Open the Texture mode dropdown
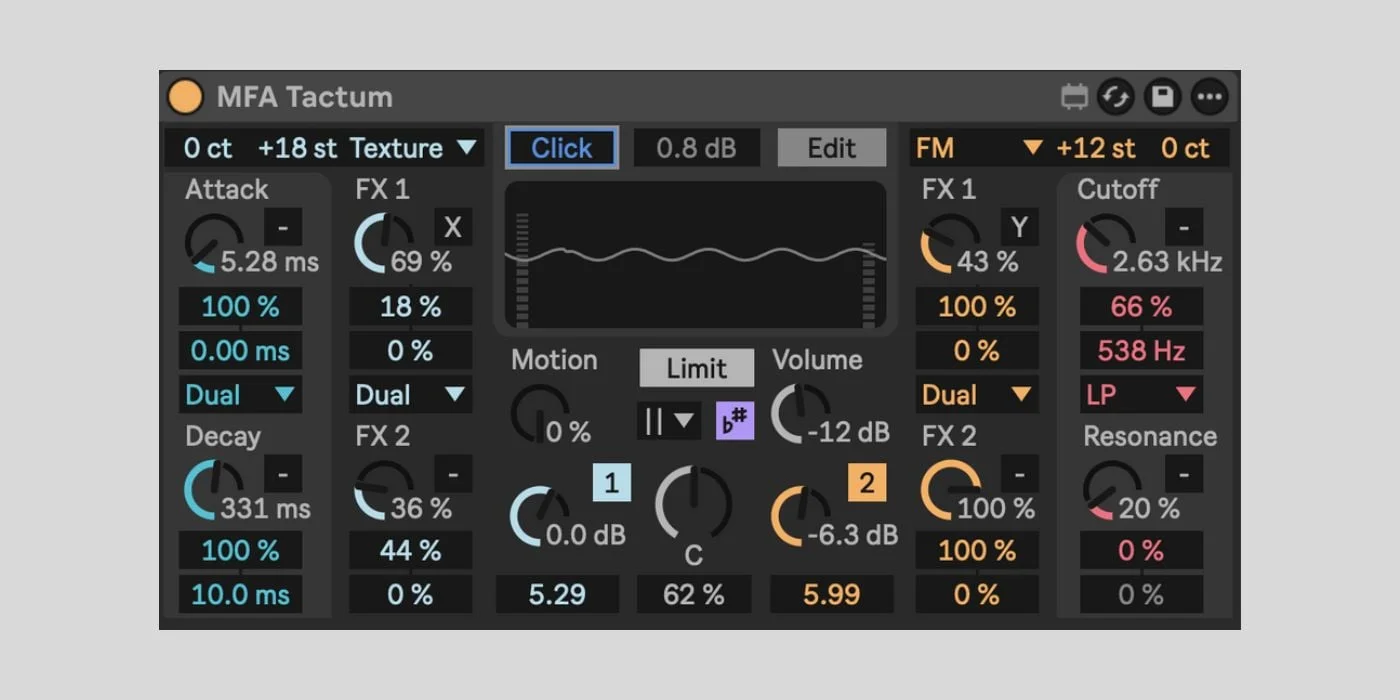This screenshot has height=700, width=1400. (413, 147)
